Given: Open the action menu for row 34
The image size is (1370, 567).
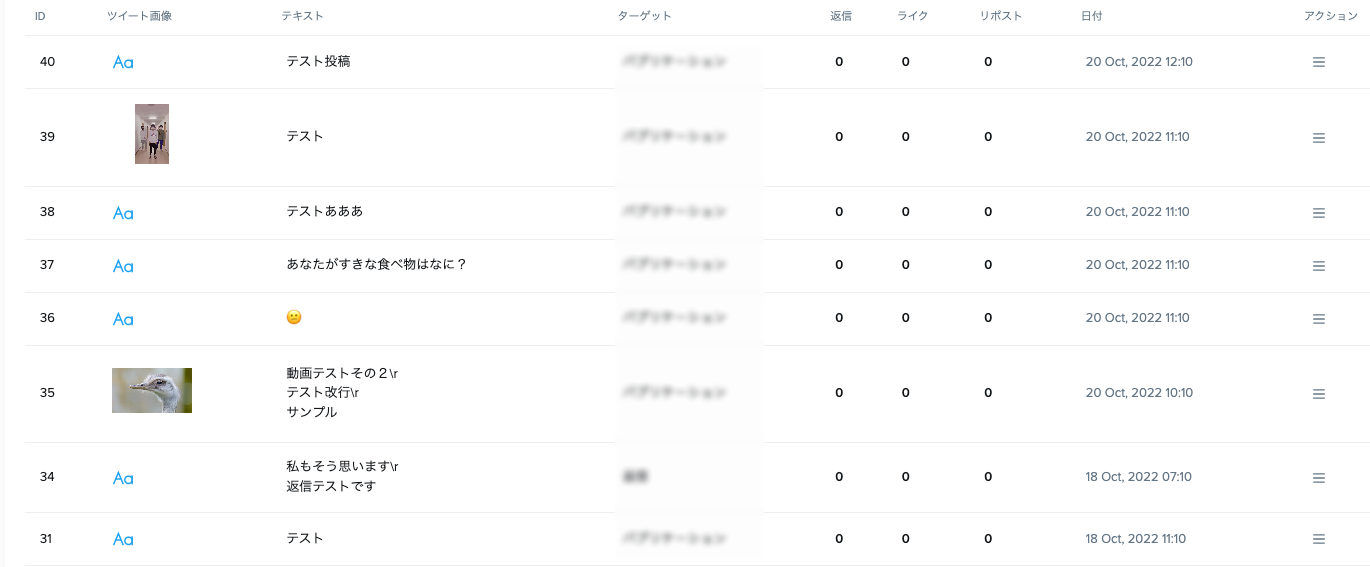Looking at the screenshot, I should click(1318, 478).
